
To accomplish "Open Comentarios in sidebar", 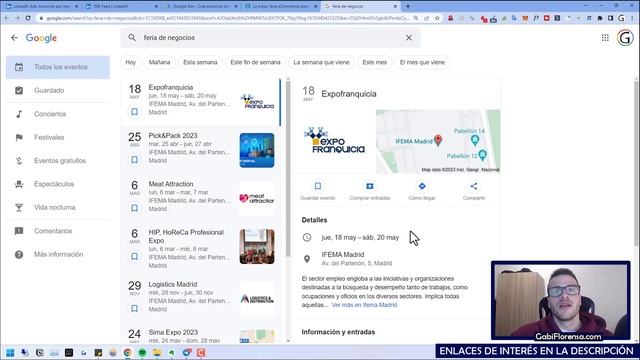I will click(x=58, y=231).
